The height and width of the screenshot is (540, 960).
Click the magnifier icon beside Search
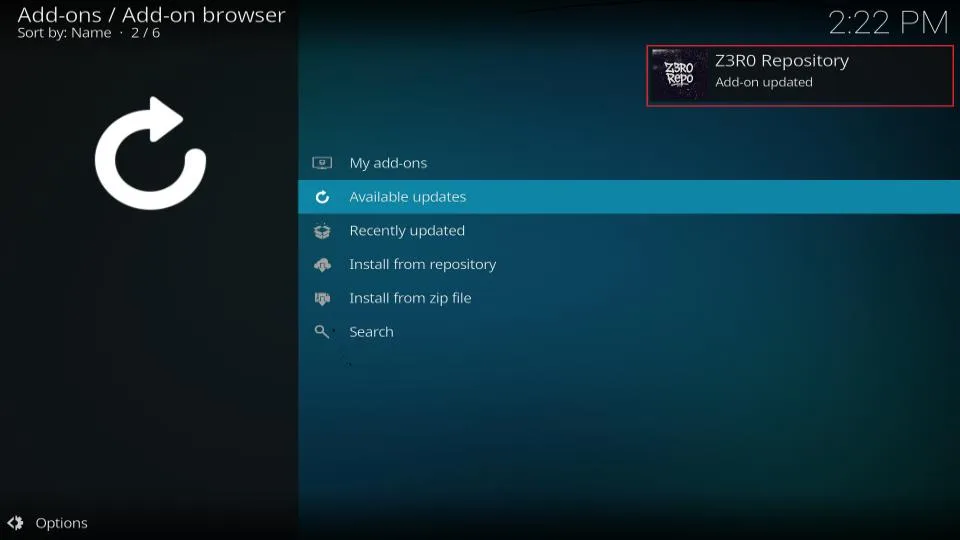(x=321, y=331)
